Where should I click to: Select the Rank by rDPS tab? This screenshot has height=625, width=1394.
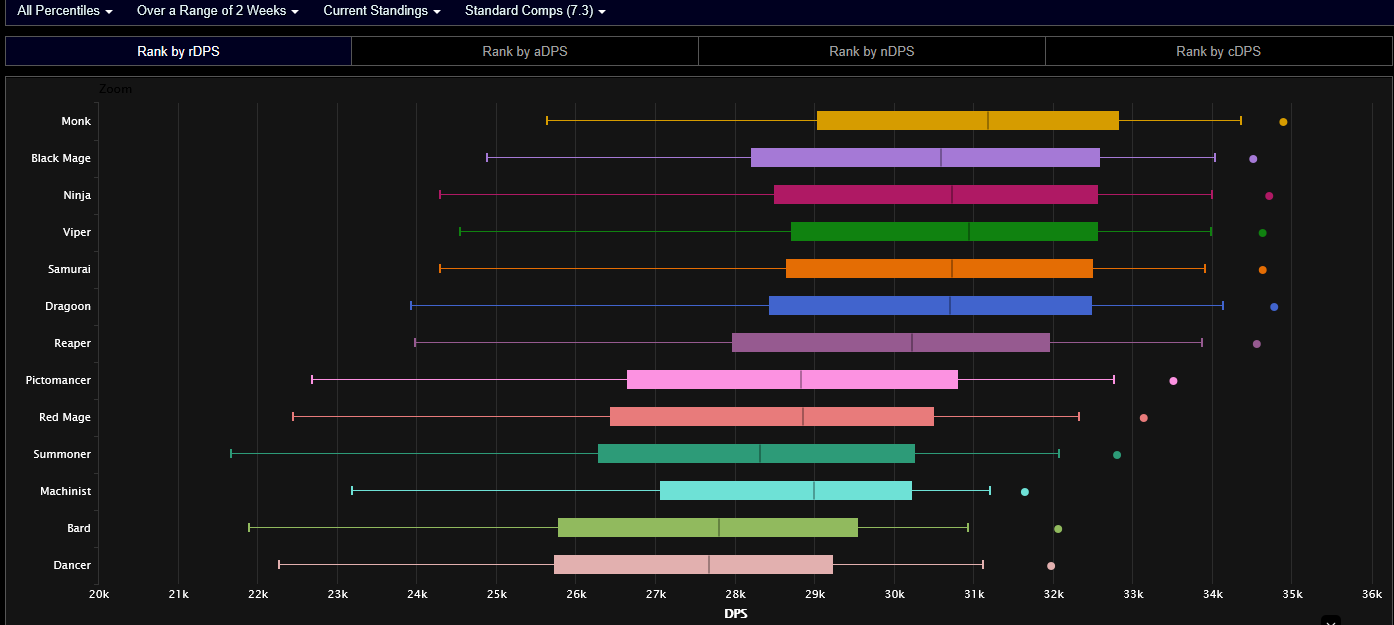178,51
